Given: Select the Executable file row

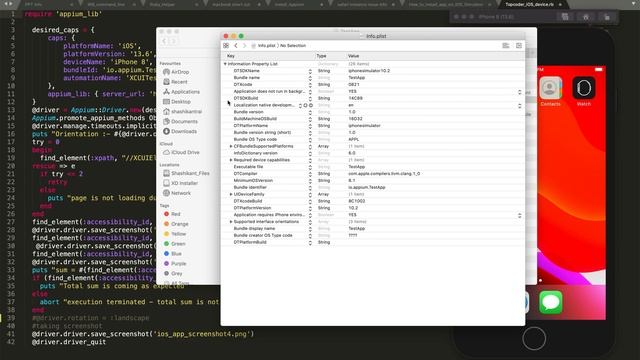Looking at the screenshot, I should (x=373, y=167).
